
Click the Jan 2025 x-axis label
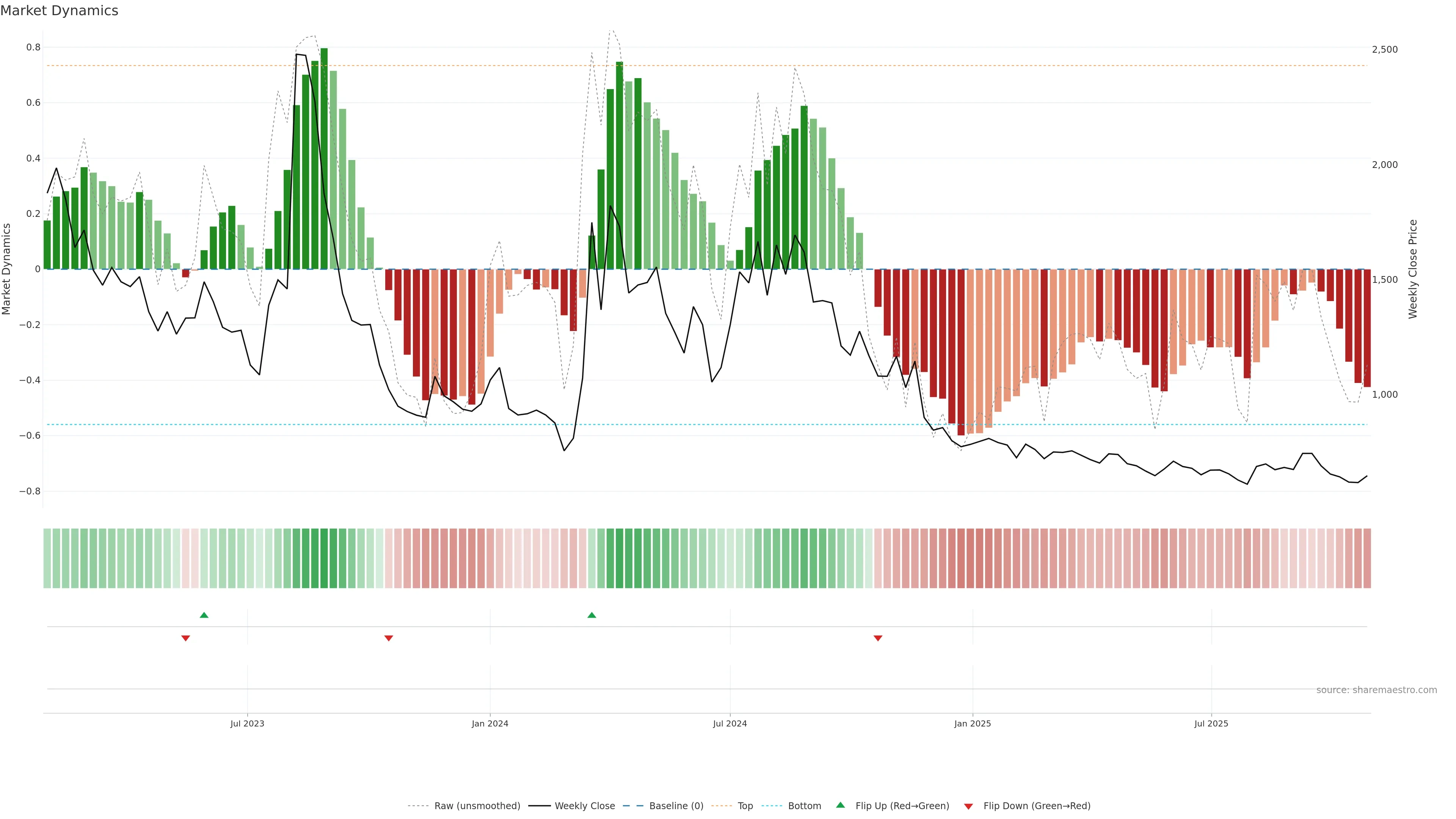point(972,723)
